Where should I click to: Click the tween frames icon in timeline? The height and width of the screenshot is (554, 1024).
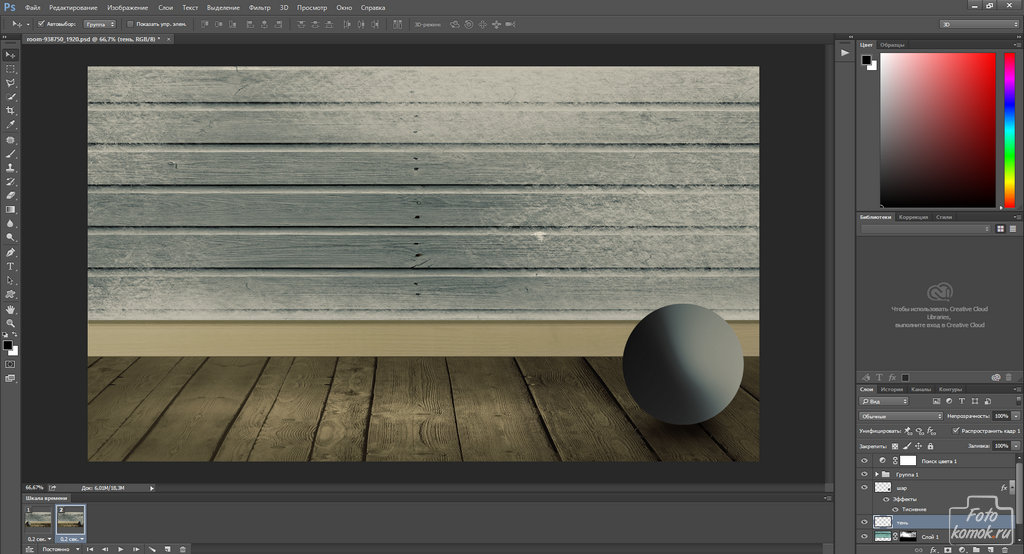[151, 549]
